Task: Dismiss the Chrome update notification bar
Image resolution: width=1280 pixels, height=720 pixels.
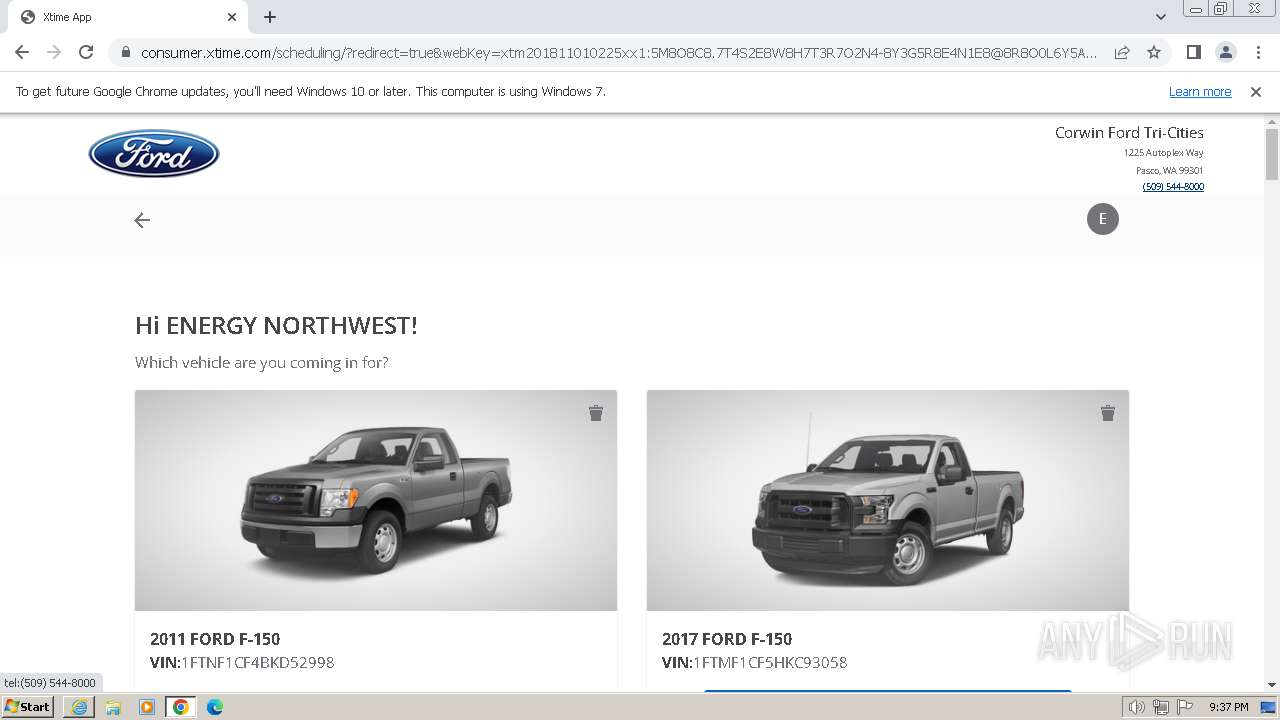Action: (1256, 92)
